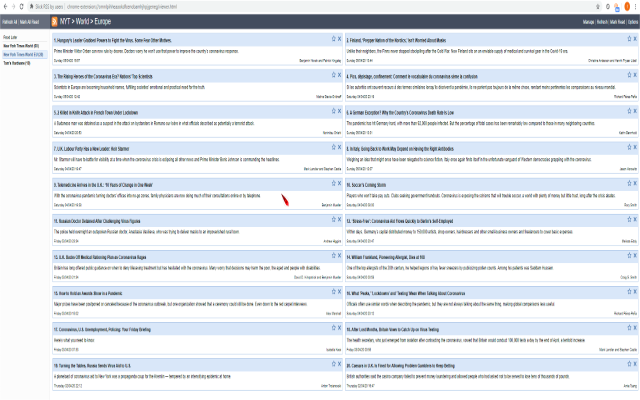The image size is (640, 400).
Task: Star article 18 Britain Vows to Catch Up
Action: pos(629,328)
